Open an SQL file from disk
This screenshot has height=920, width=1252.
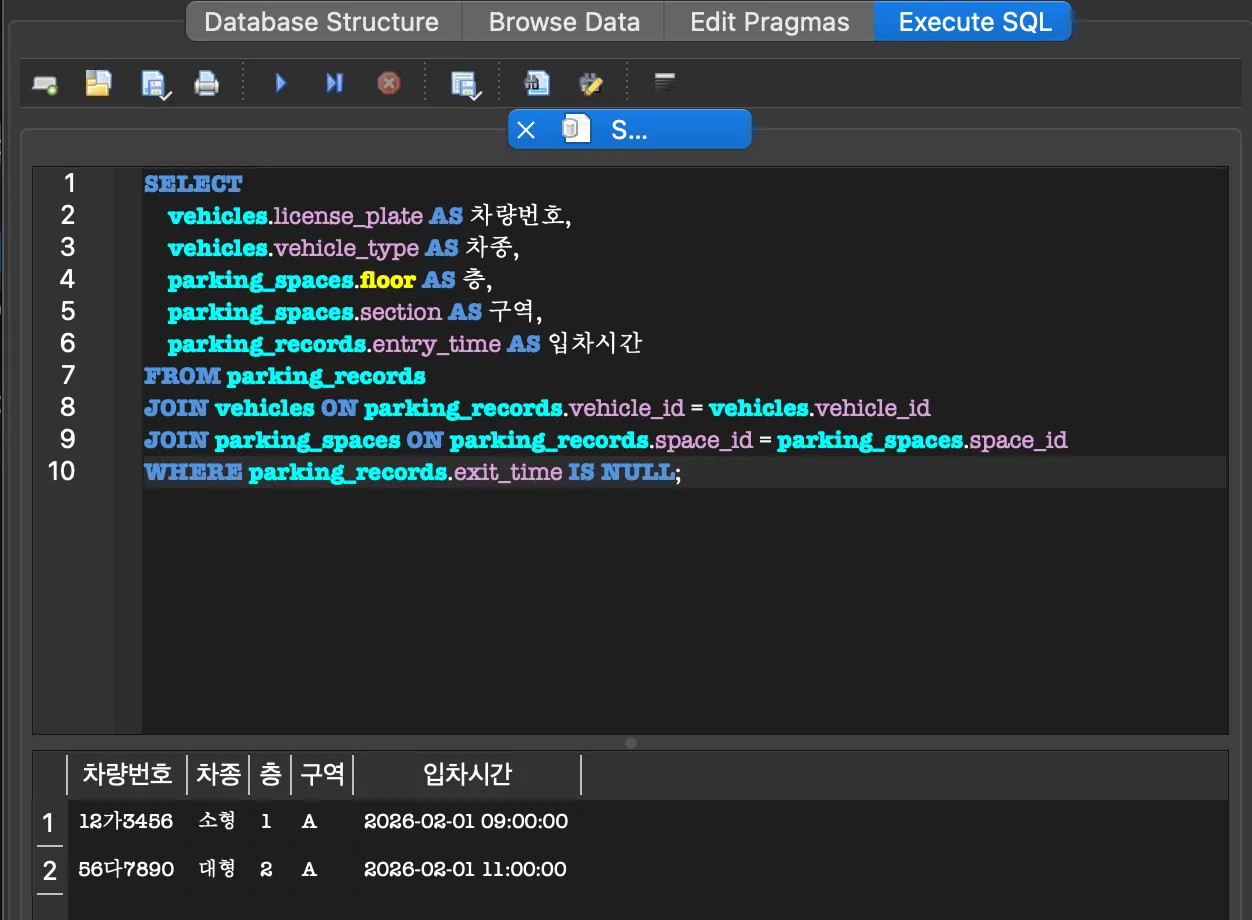coord(97,83)
